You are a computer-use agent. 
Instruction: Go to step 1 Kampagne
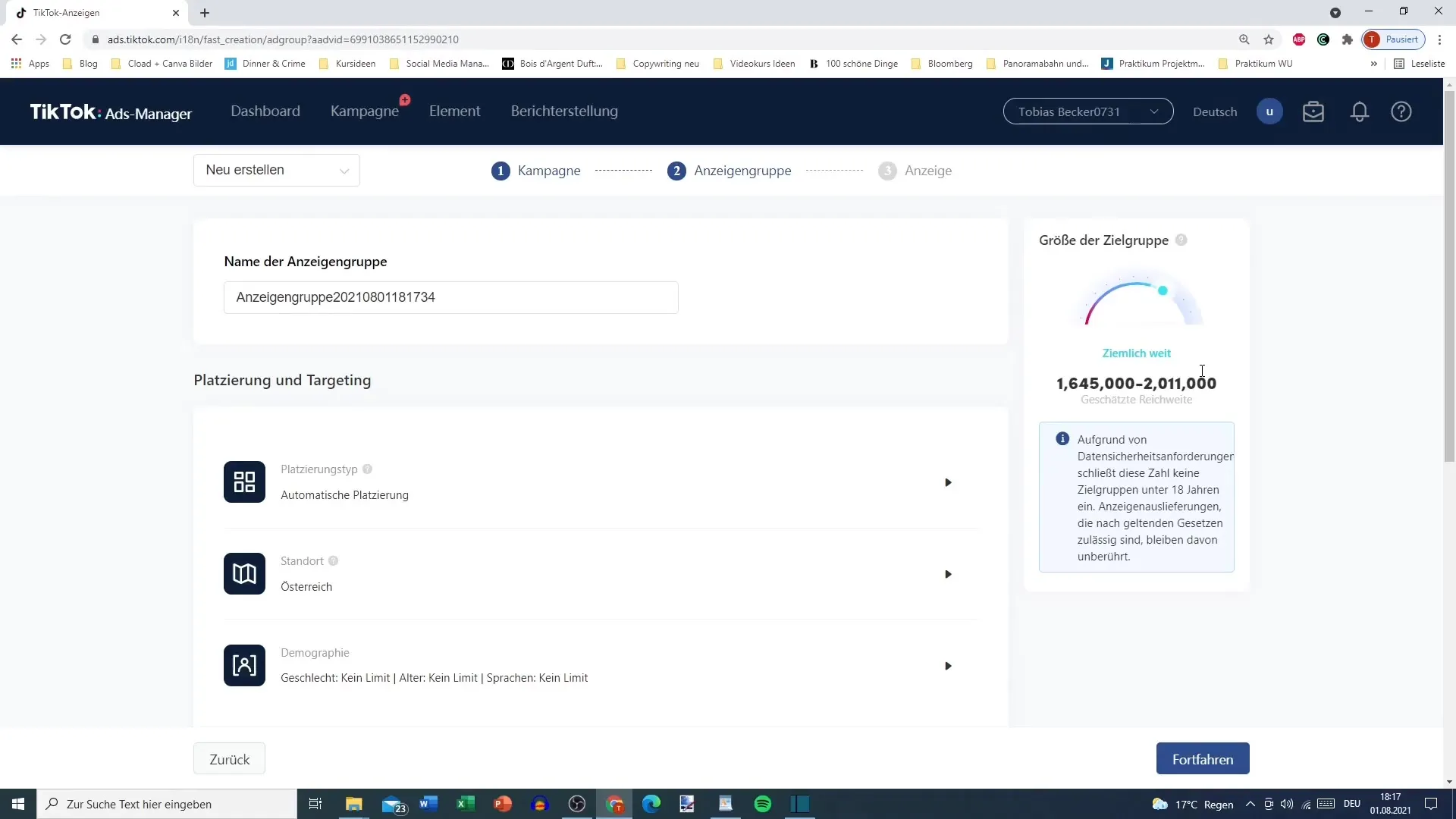[535, 171]
